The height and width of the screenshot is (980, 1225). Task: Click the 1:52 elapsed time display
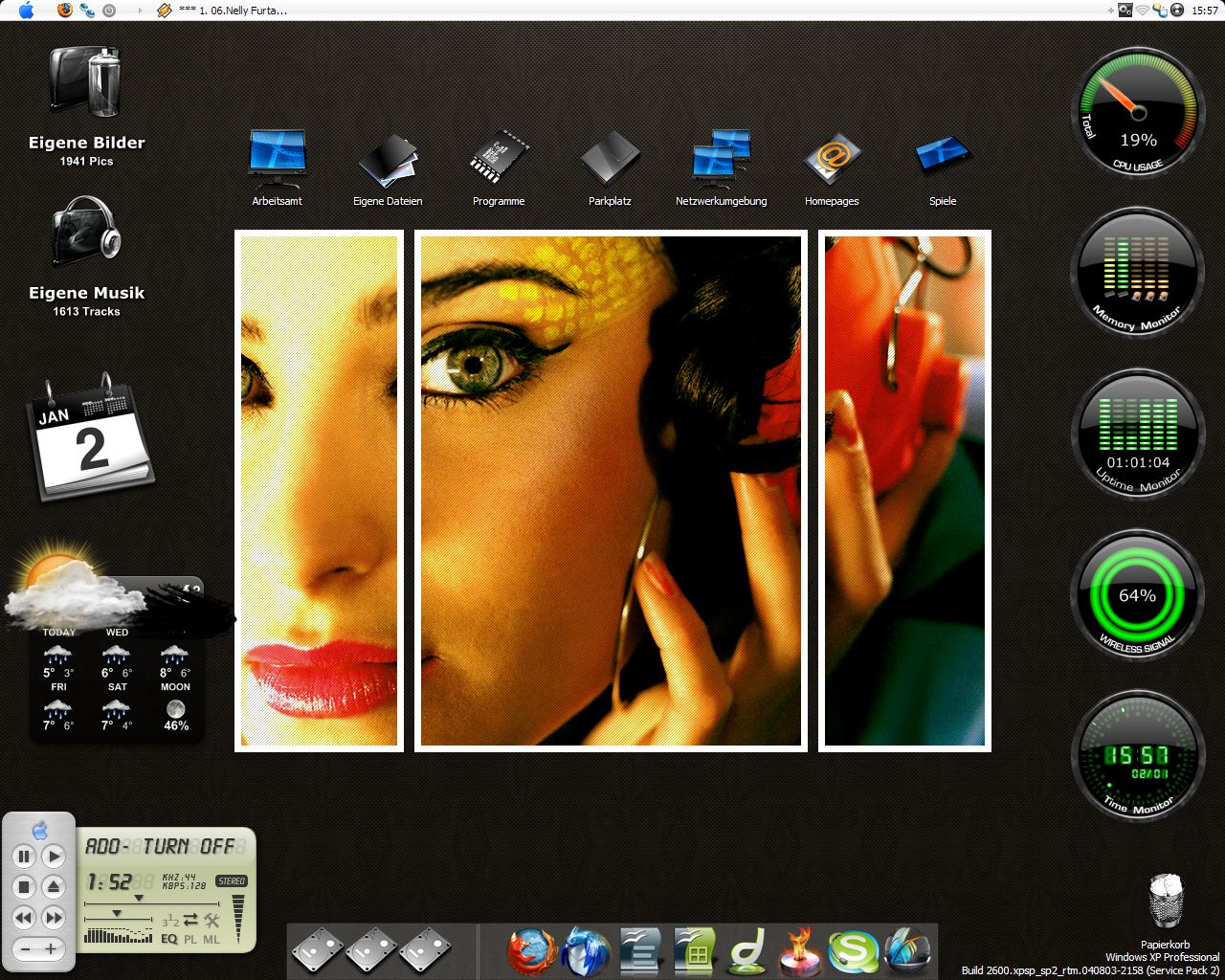click(108, 881)
